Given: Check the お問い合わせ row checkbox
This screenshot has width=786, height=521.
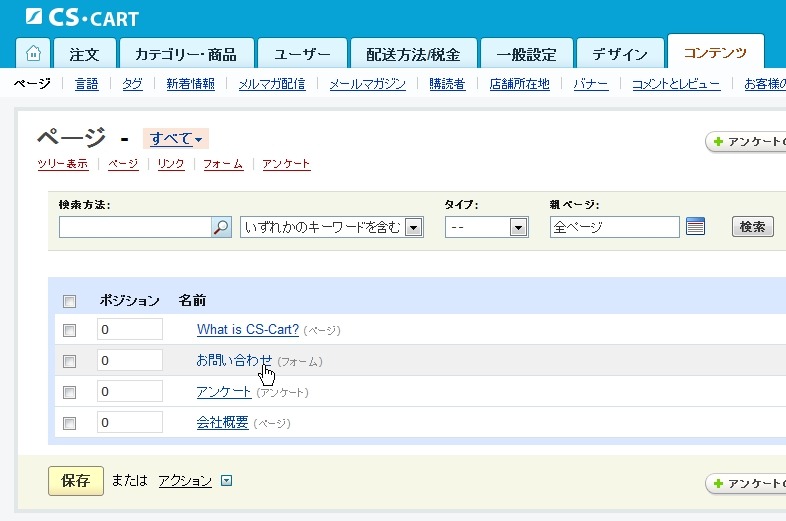Looking at the screenshot, I should point(69,361).
